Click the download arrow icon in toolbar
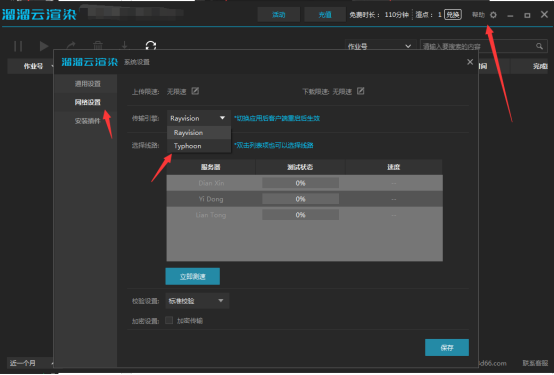Image resolution: width=554 pixels, height=375 pixels. pos(124,46)
